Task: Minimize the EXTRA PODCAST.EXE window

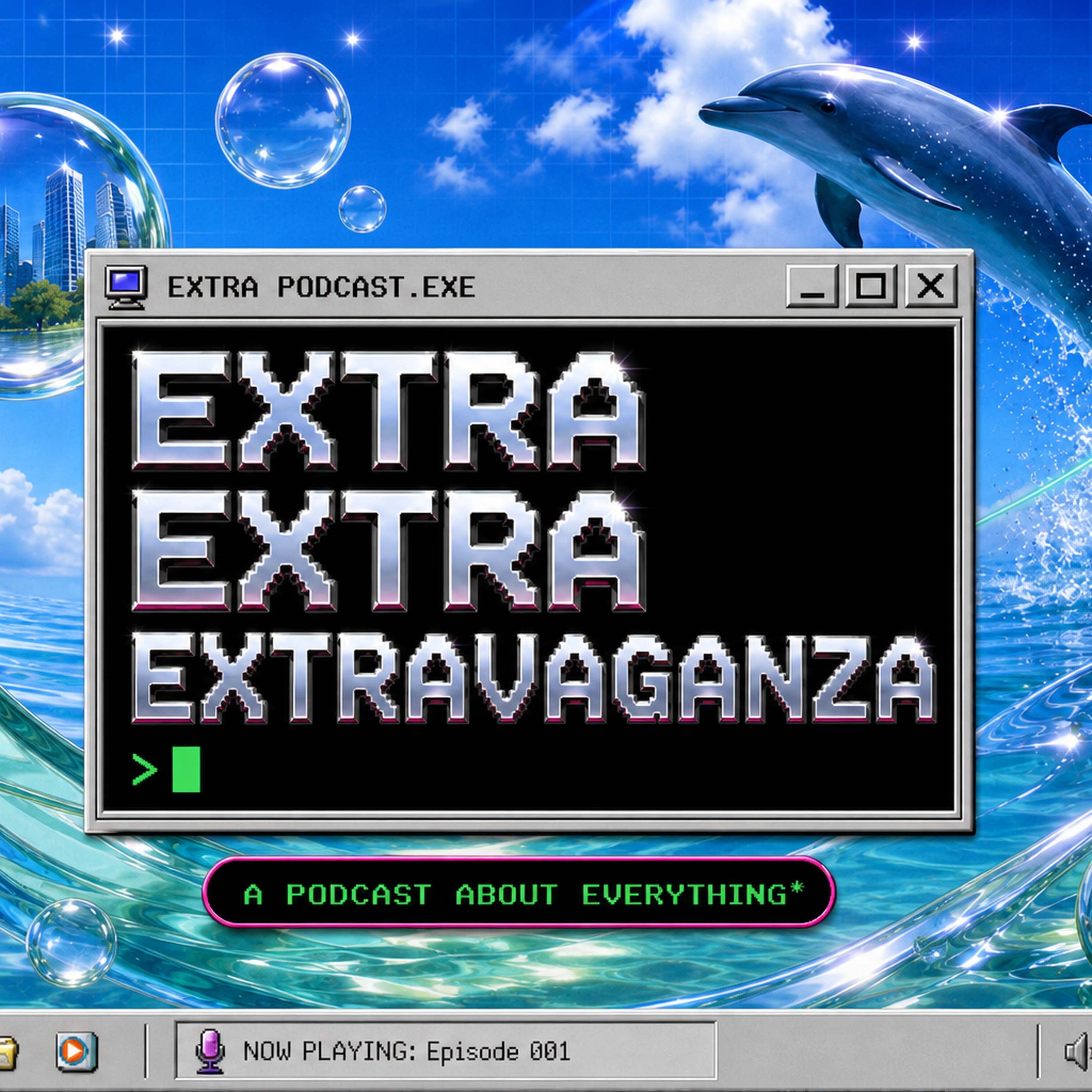Action: pos(812,286)
